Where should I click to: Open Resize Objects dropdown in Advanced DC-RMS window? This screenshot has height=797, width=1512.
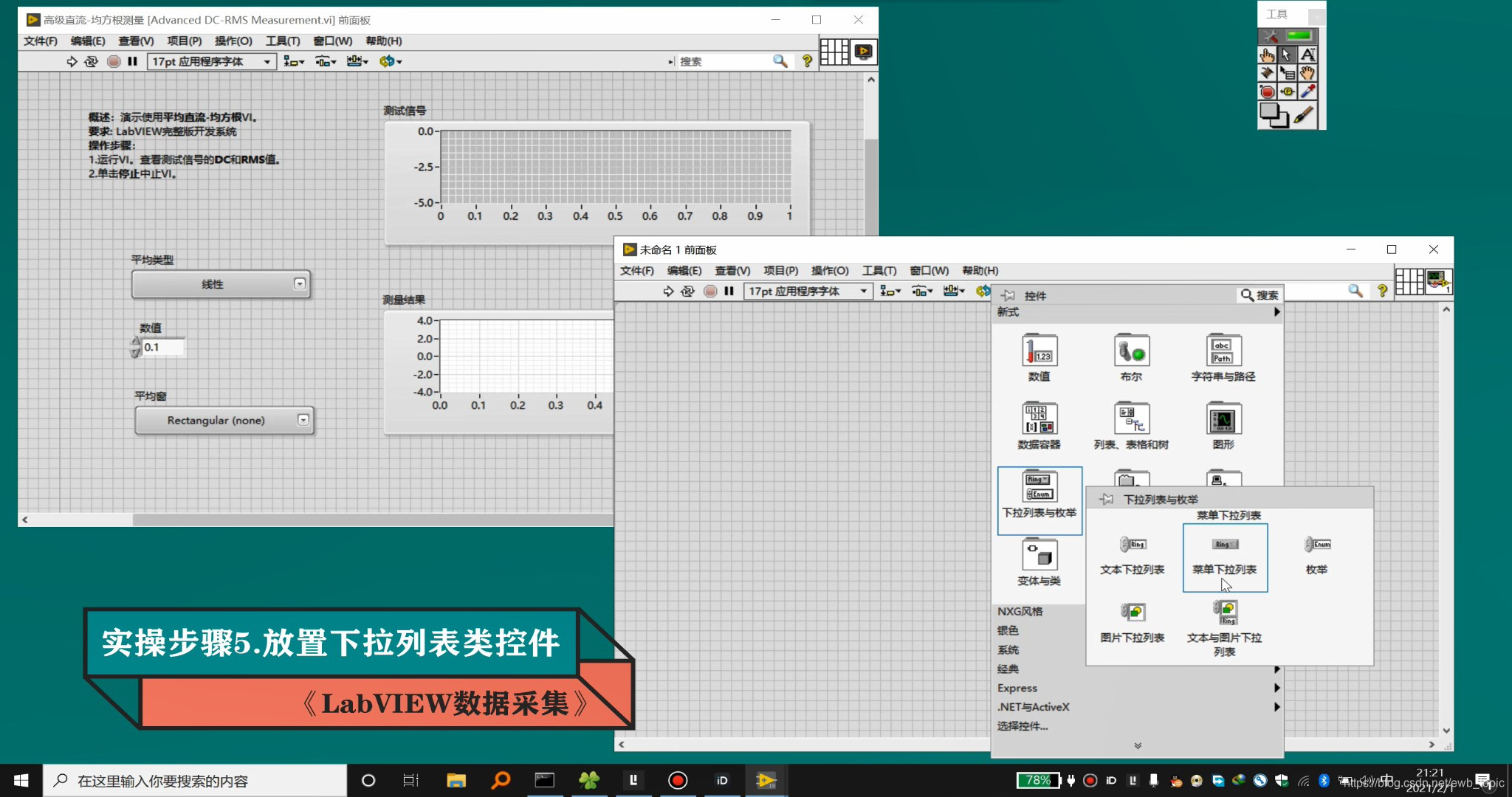click(357, 61)
